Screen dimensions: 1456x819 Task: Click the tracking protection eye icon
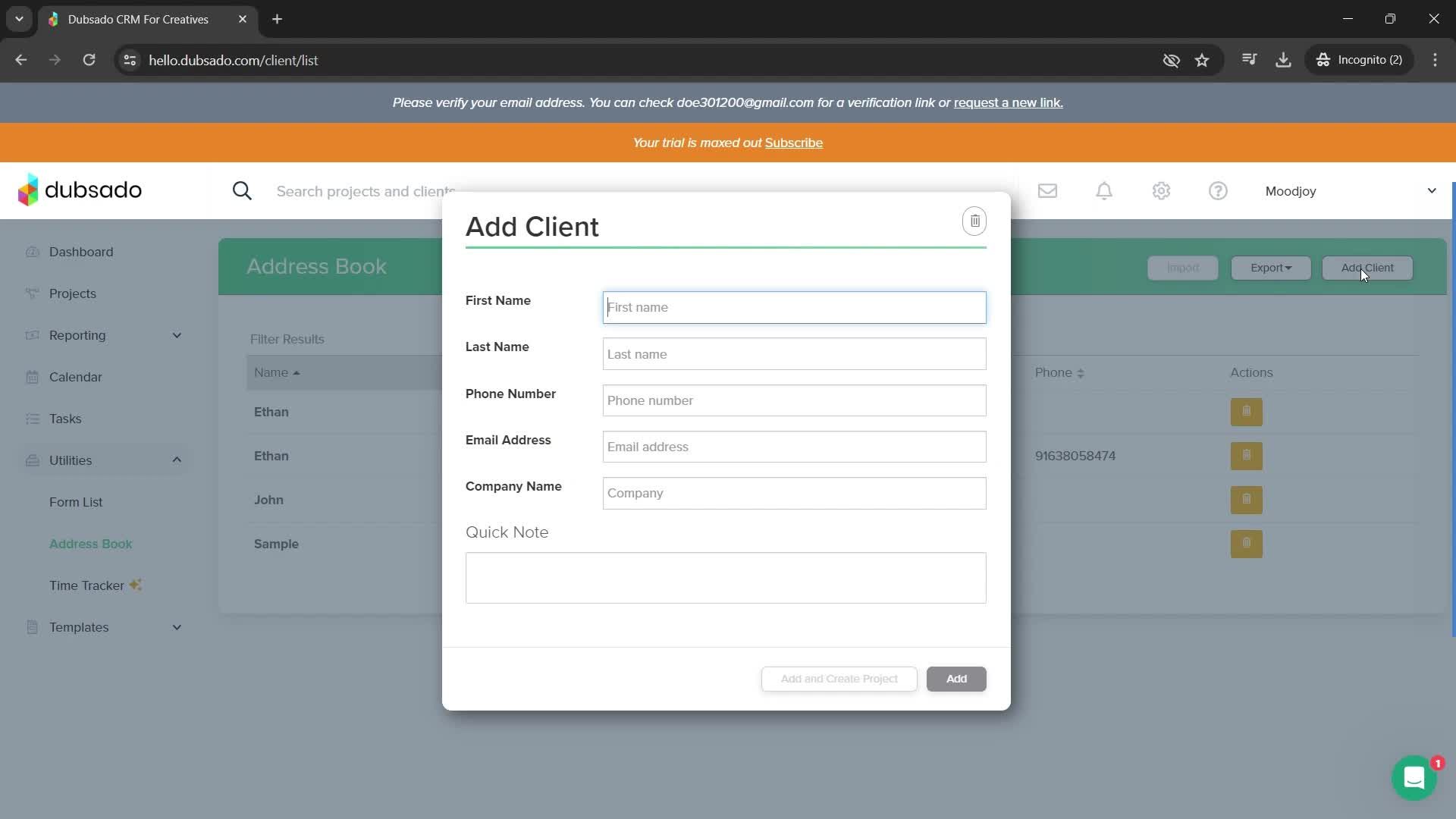tap(1171, 60)
